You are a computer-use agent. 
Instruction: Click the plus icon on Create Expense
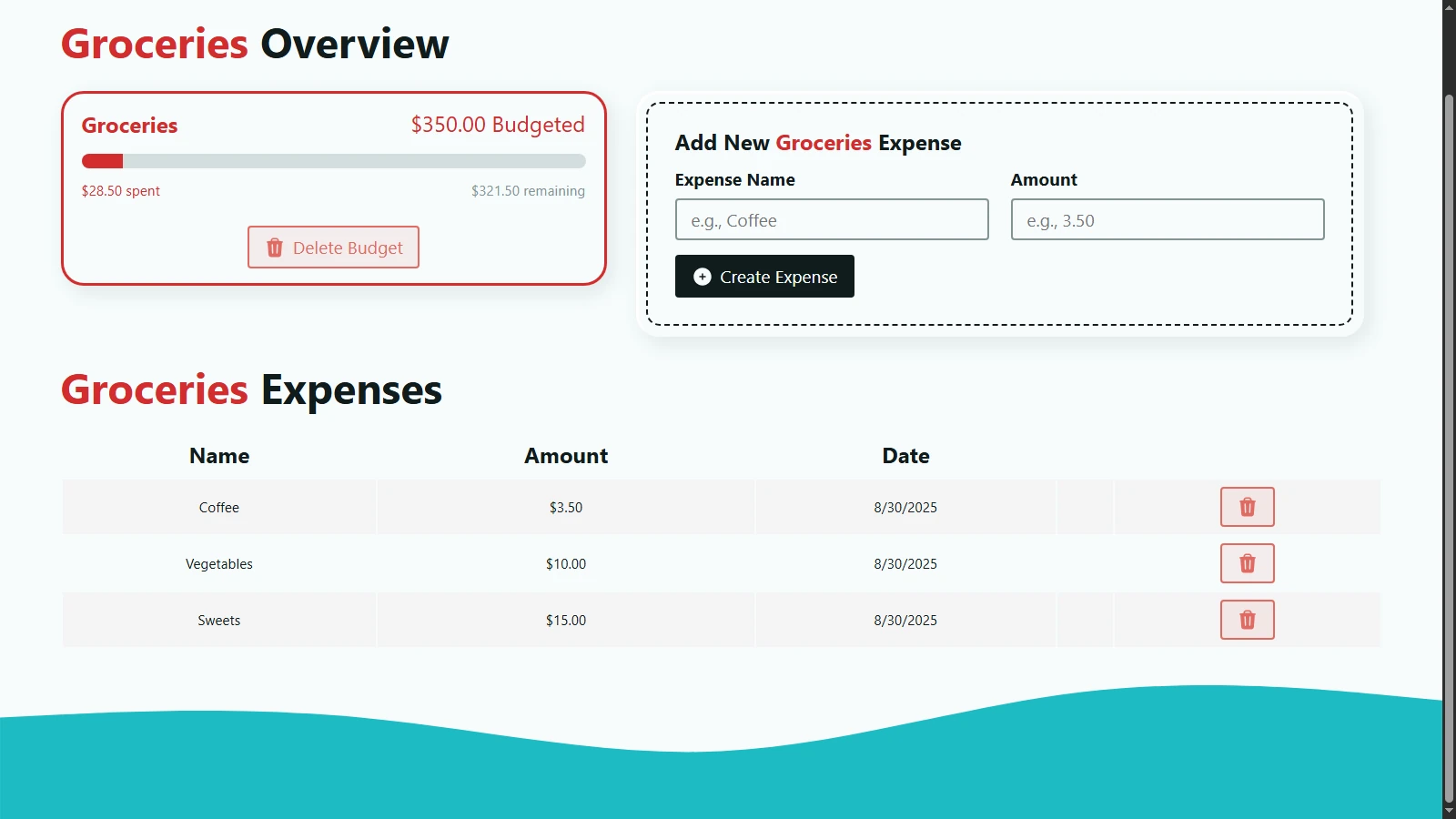702,277
